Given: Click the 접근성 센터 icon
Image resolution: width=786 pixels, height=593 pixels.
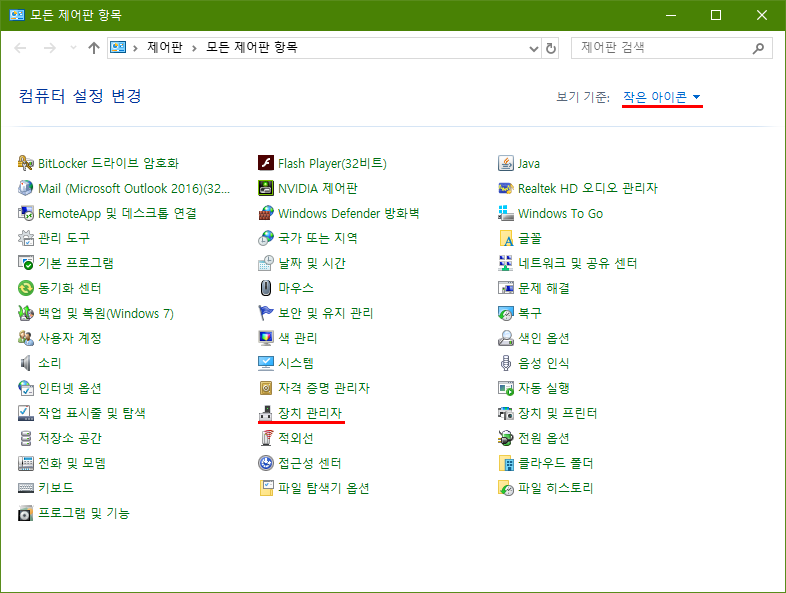Looking at the screenshot, I should click(266, 463).
